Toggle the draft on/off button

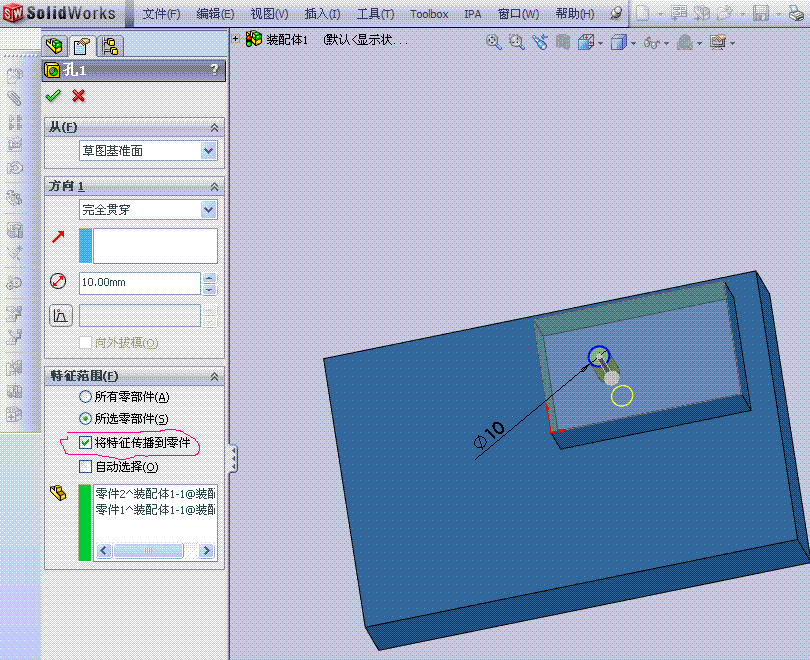[x=61, y=316]
